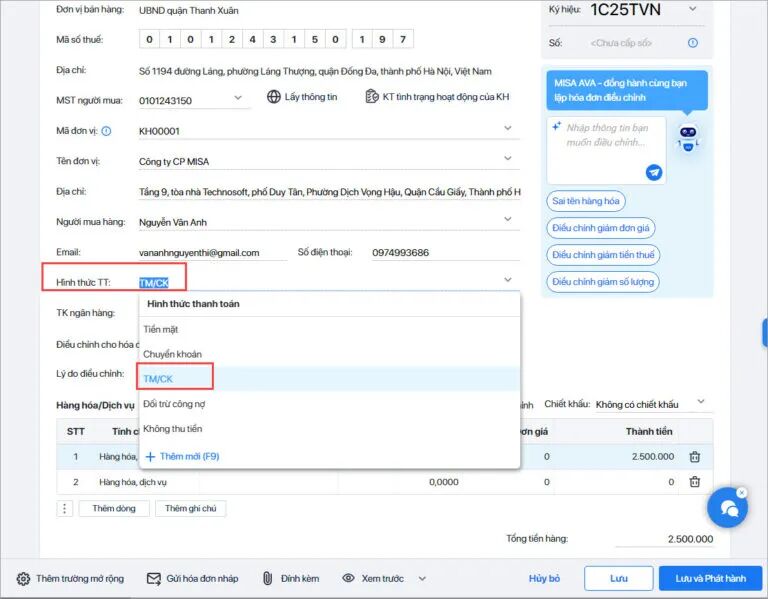Open the Chiết khấu dropdown
The width and height of the screenshot is (768, 599).
[x=700, y=403]
